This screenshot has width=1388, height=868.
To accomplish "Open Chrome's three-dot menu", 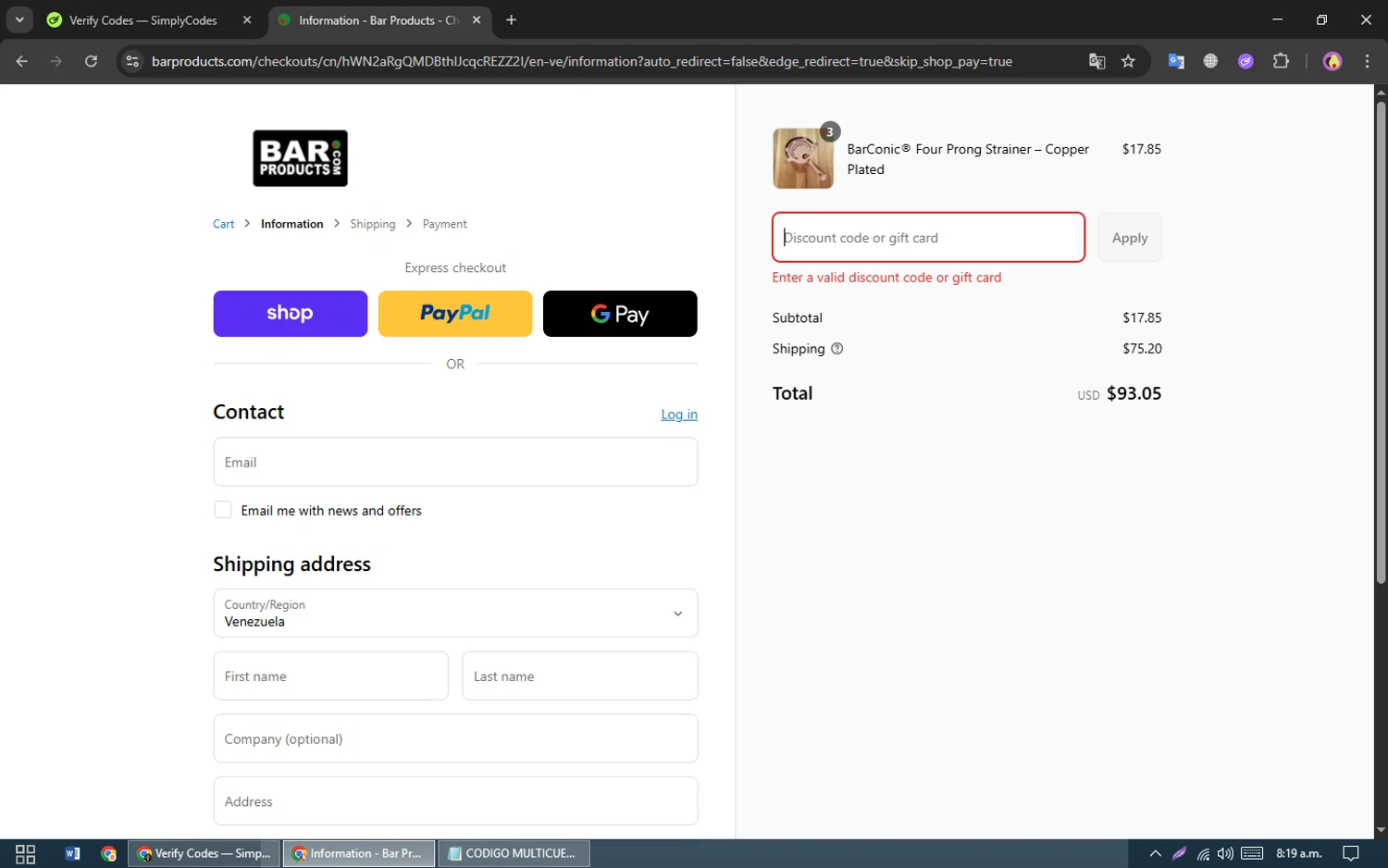I will click(x=1367, y=61).
